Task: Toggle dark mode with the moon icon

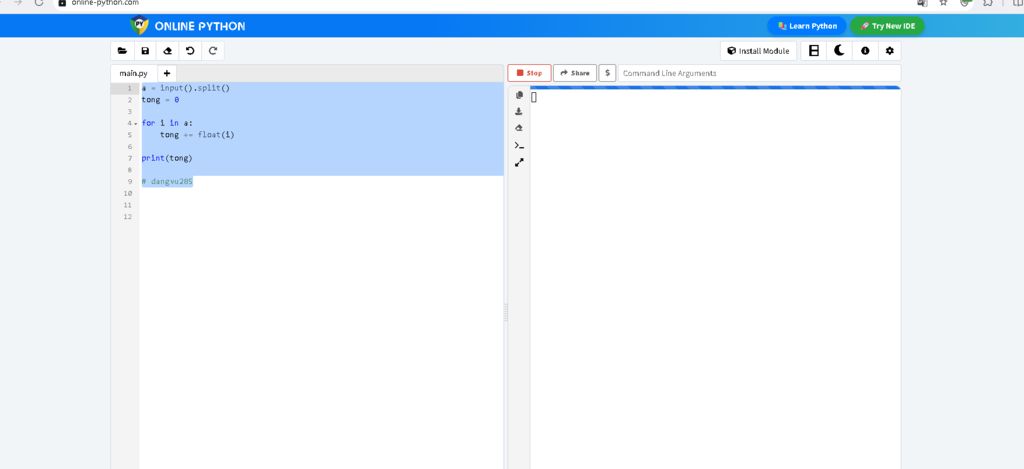Action: 839,51
